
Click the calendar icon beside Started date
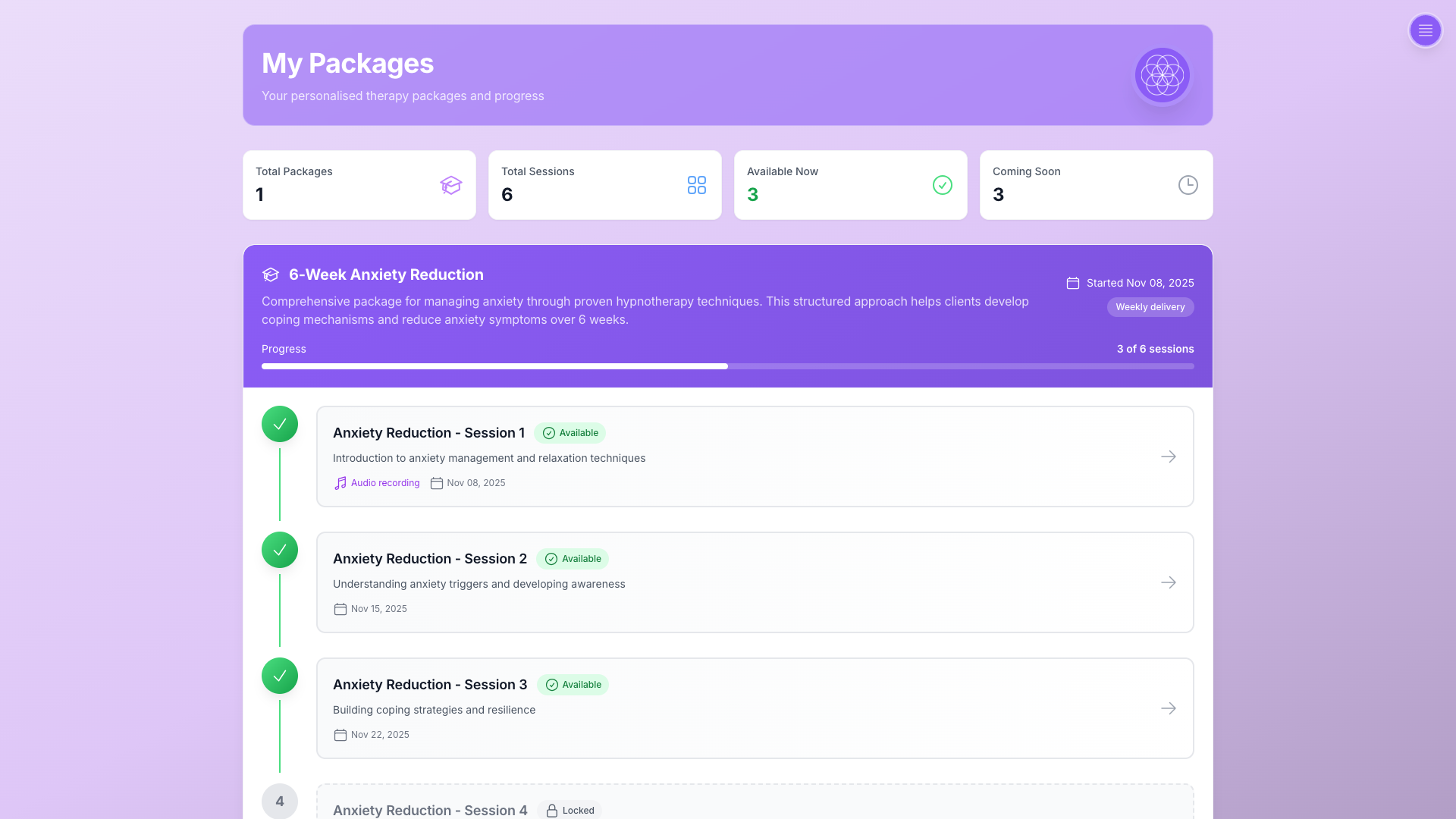pos(1072,283)
